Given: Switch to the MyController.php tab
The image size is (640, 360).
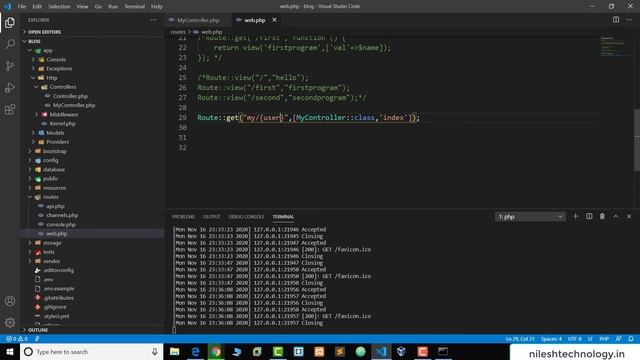Looking at the screenshot, I should pyautogui.click(x=198, y=20).
